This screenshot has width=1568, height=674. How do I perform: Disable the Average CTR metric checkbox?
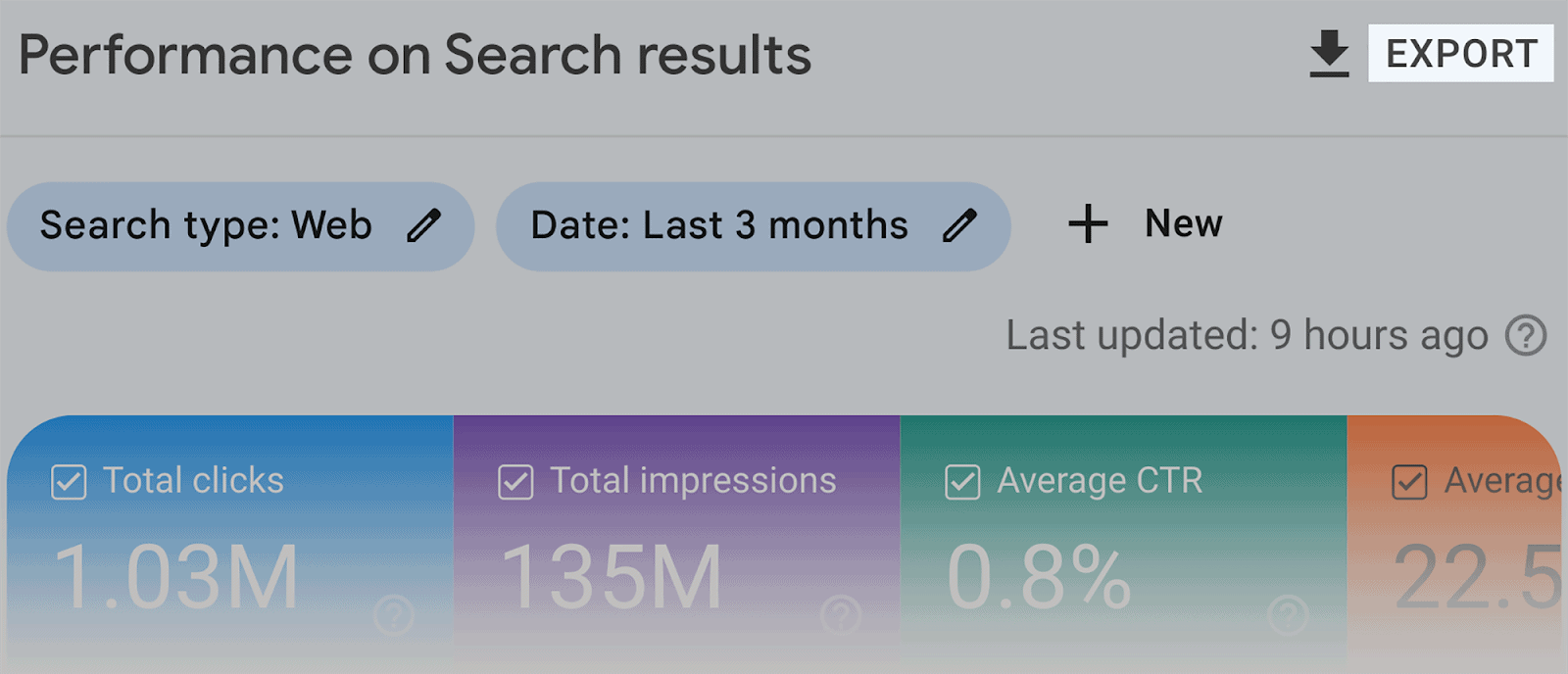tap(961, 480)
